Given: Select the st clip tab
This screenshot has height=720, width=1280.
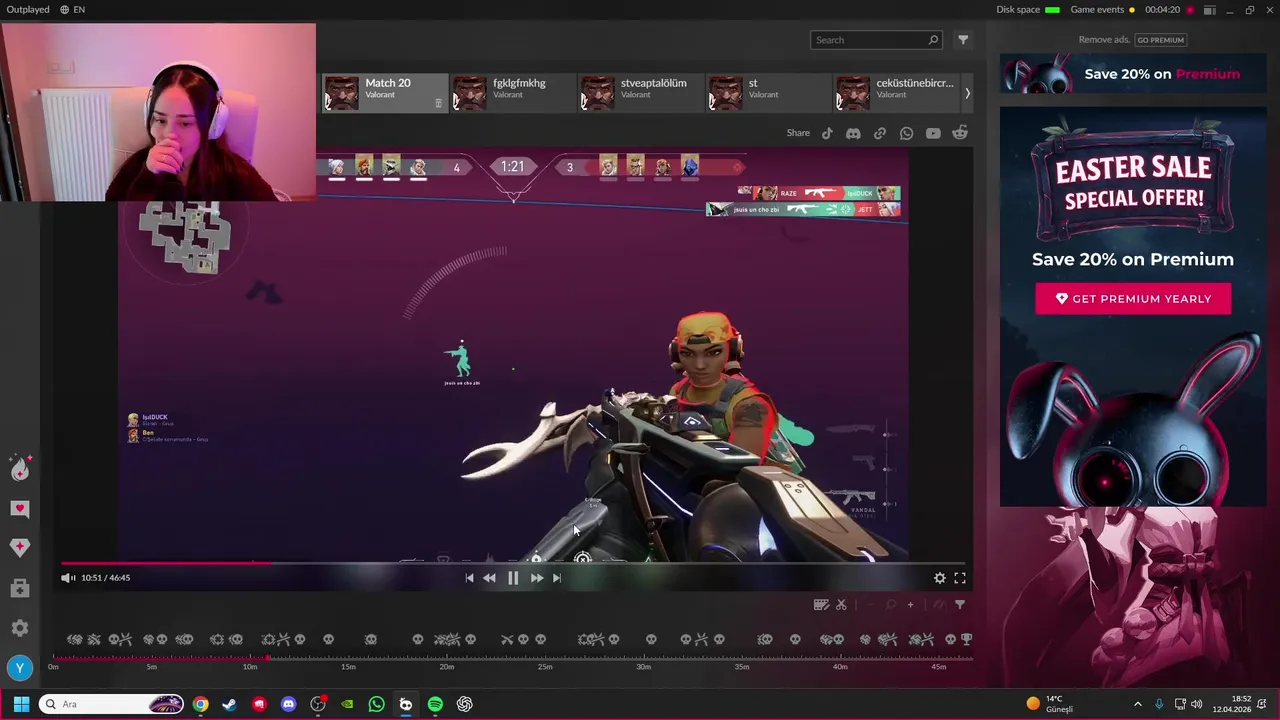Looking at the screenshot, I should (x=768, y=93).
